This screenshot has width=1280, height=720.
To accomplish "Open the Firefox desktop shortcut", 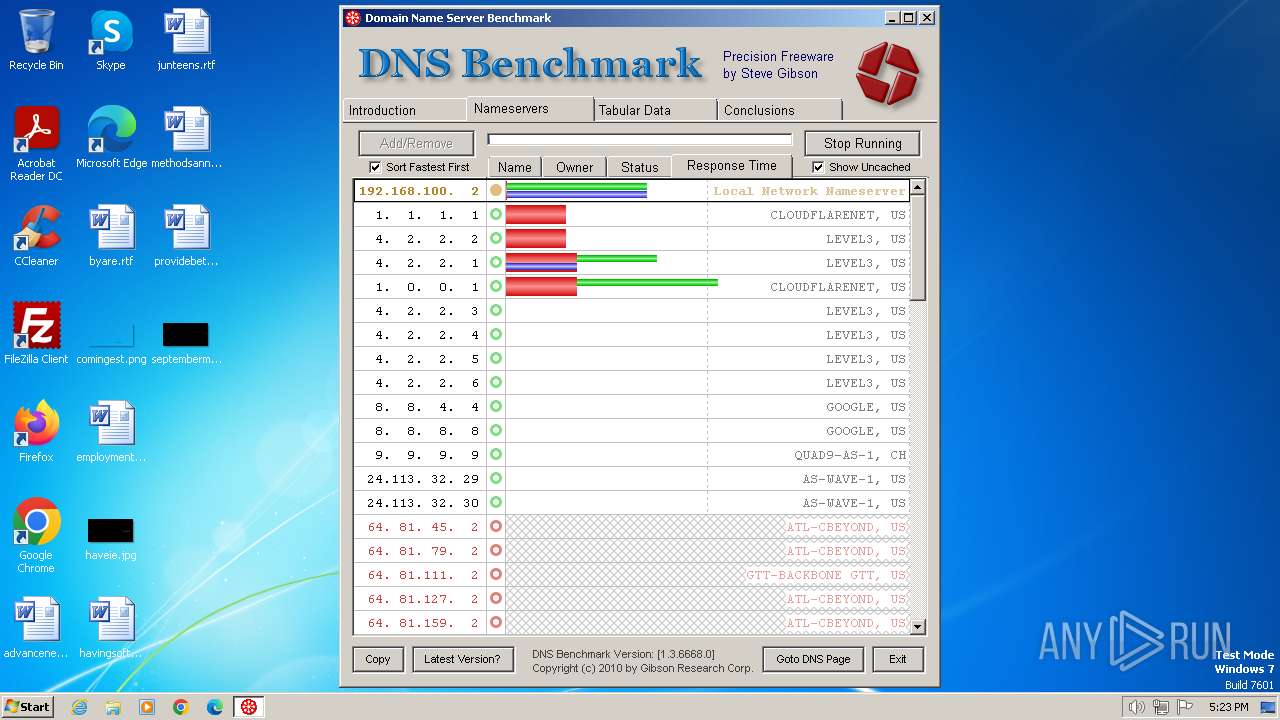I will [x=36, y=432].
